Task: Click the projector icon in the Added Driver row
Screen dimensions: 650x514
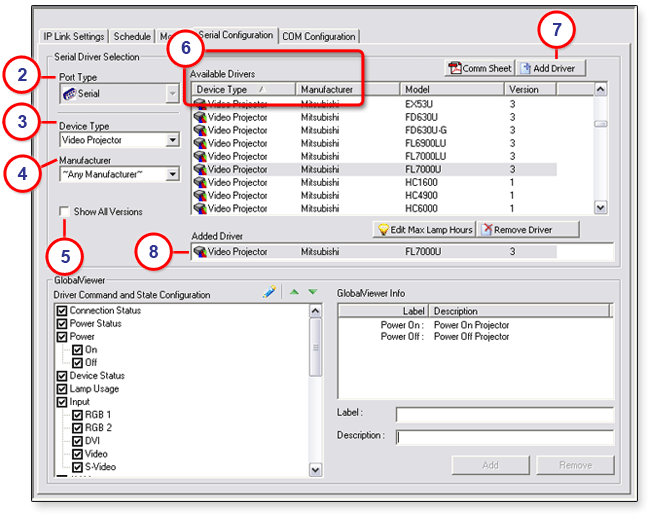Action: 199,252
